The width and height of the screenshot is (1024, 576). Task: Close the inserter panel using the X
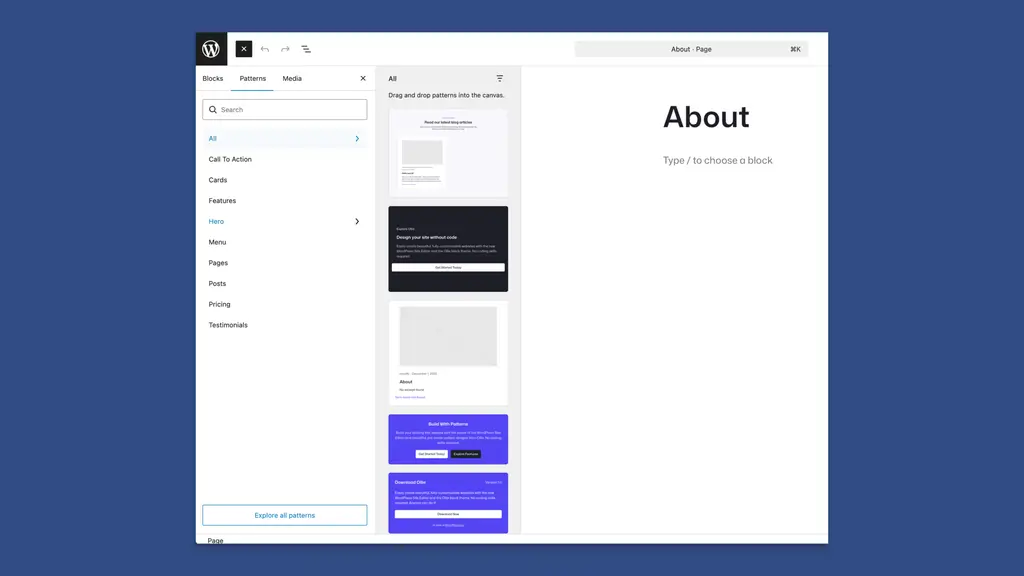363,78
